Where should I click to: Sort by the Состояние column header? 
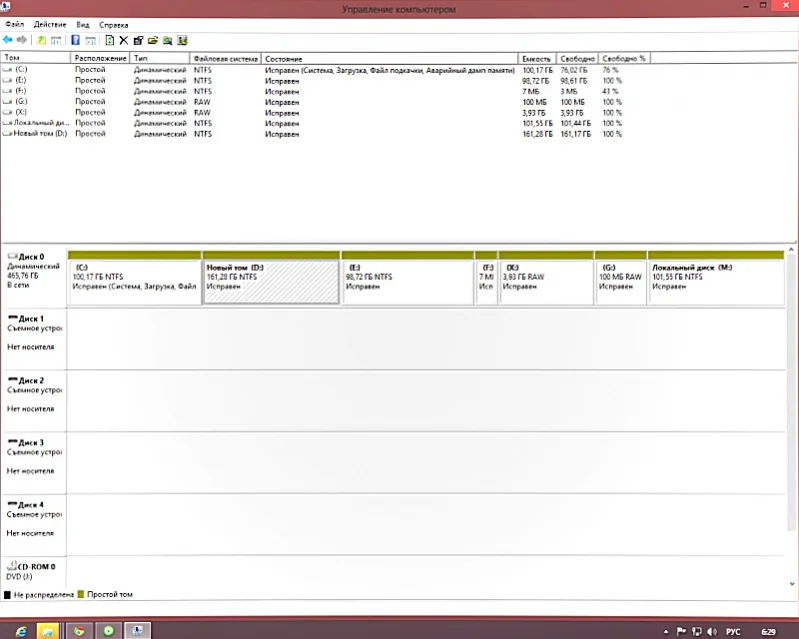coord(390,59)
